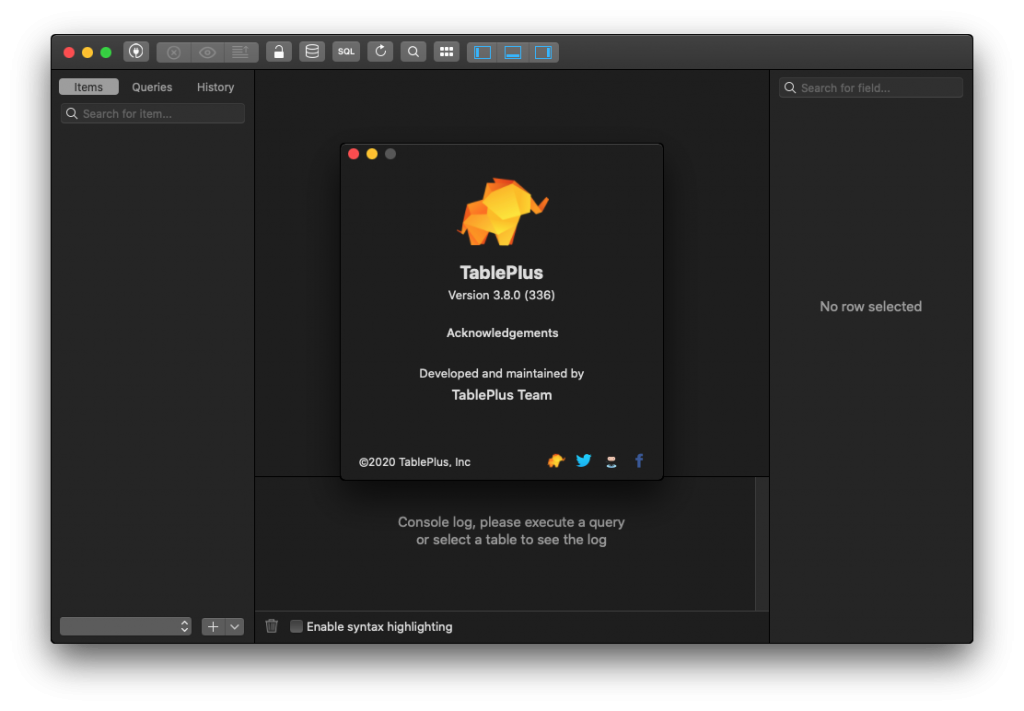The width and height of the screenshot is (1024, 711).
Task: Click the Search for field input
Action: tap(871, 87)
